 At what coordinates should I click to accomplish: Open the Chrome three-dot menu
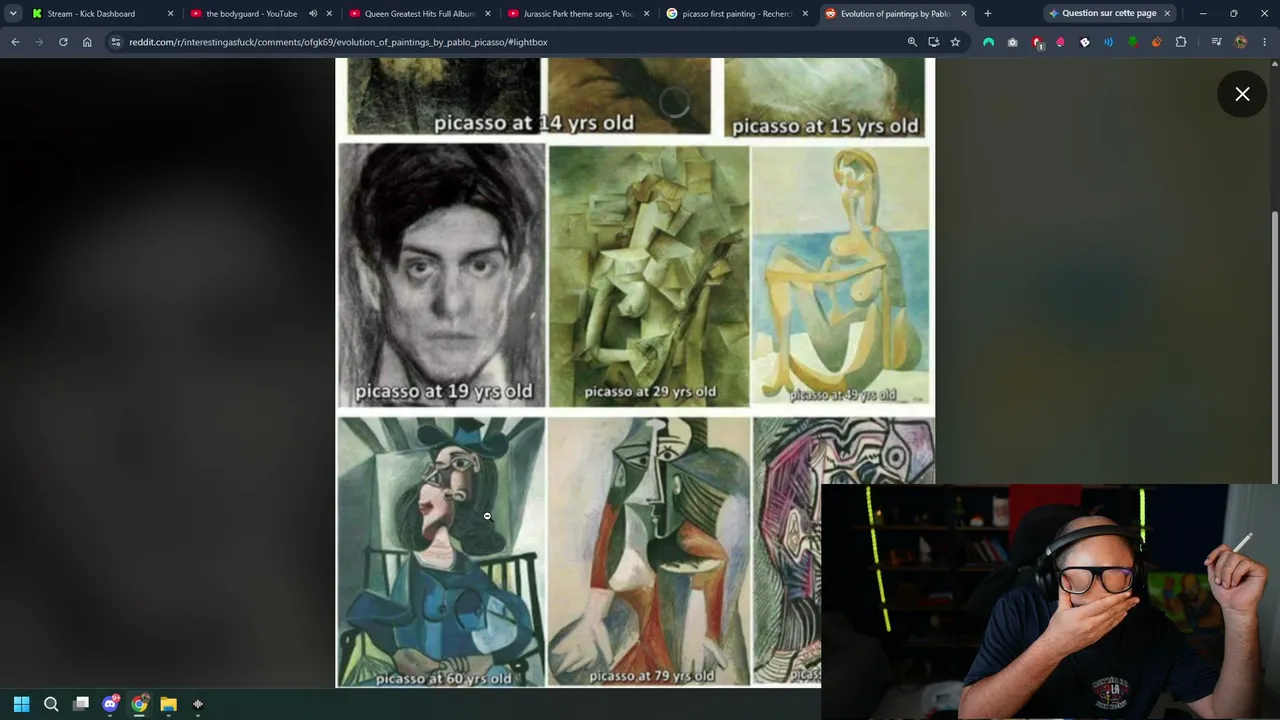(1265, 42)
